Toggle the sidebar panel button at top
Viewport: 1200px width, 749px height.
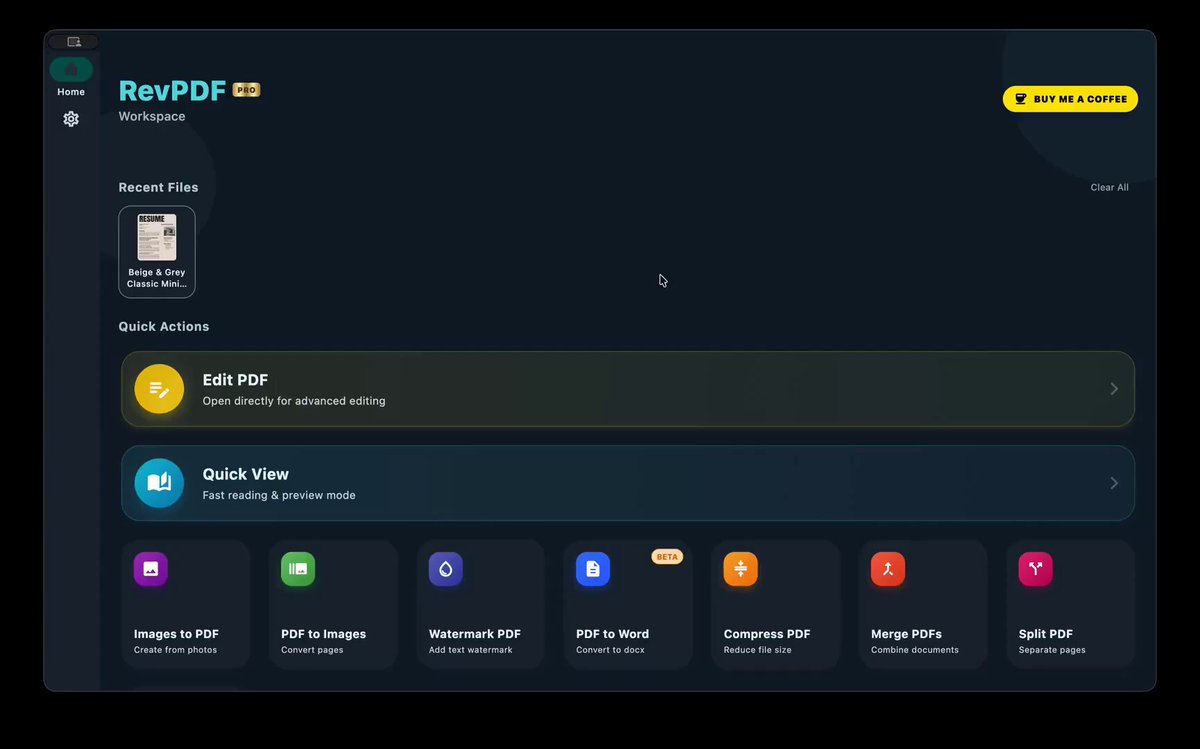74,42
